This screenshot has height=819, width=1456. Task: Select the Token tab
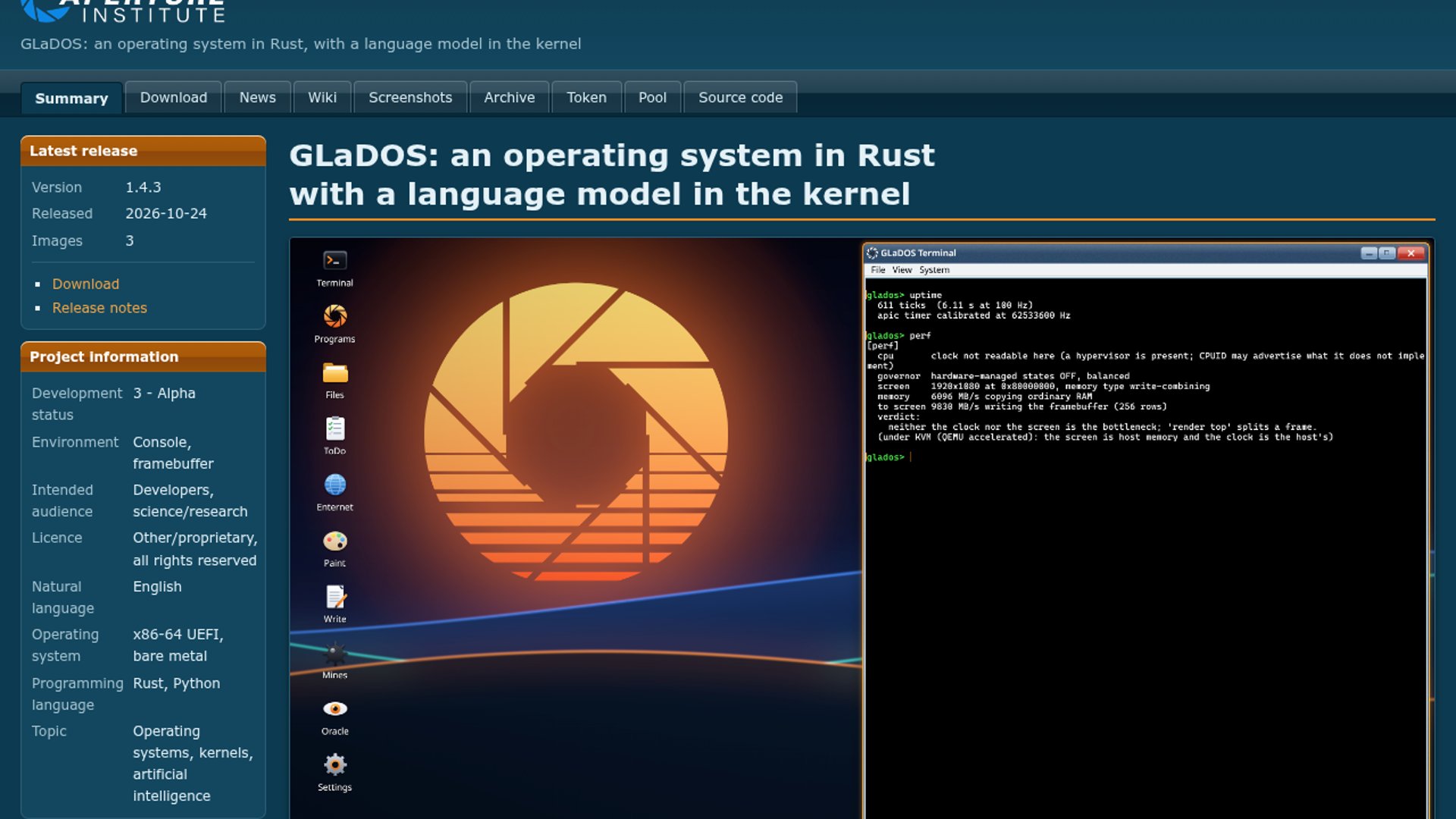pos(587,97)
